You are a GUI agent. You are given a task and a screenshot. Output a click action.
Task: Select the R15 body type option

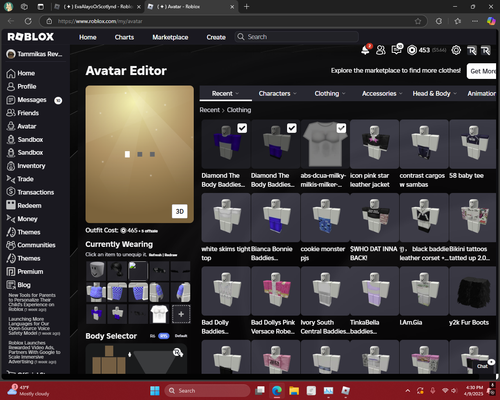point(164,336)
